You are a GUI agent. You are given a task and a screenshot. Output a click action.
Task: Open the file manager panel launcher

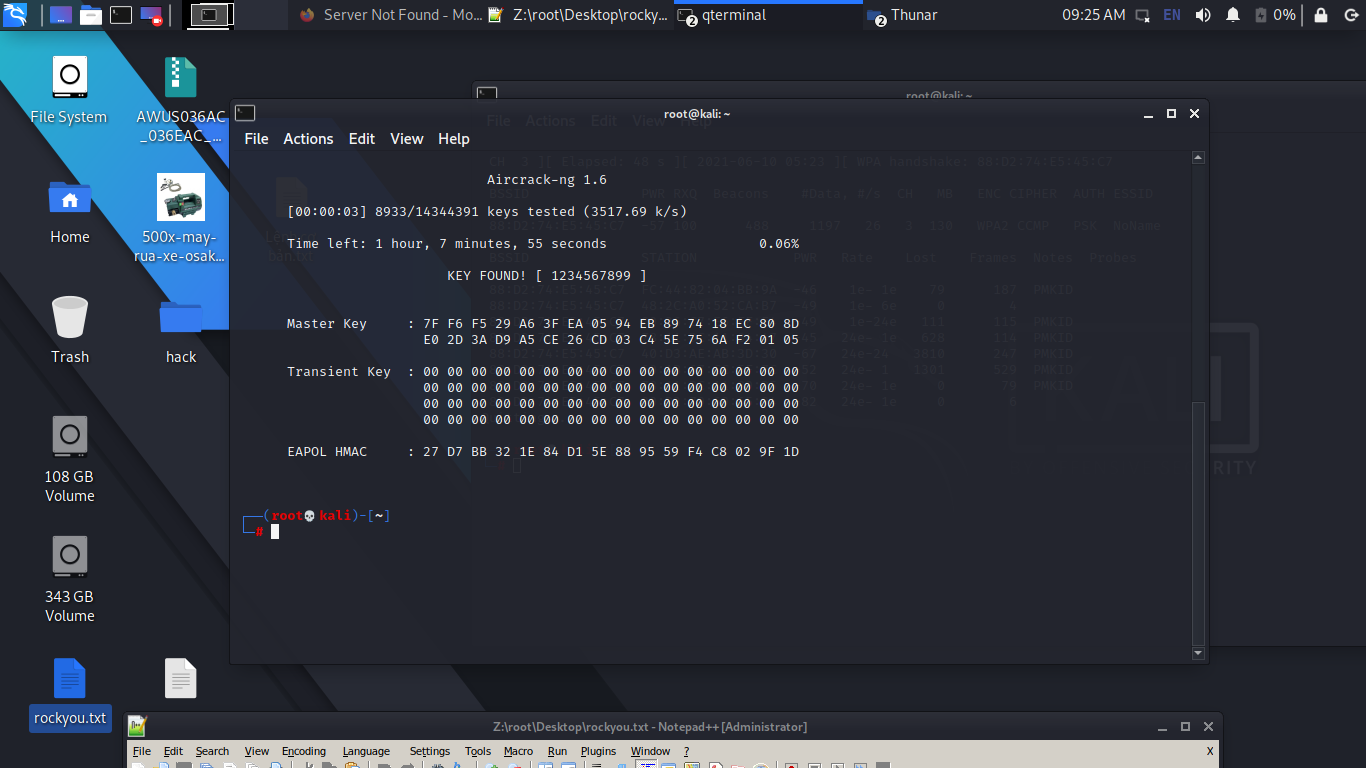pos(91,15)
